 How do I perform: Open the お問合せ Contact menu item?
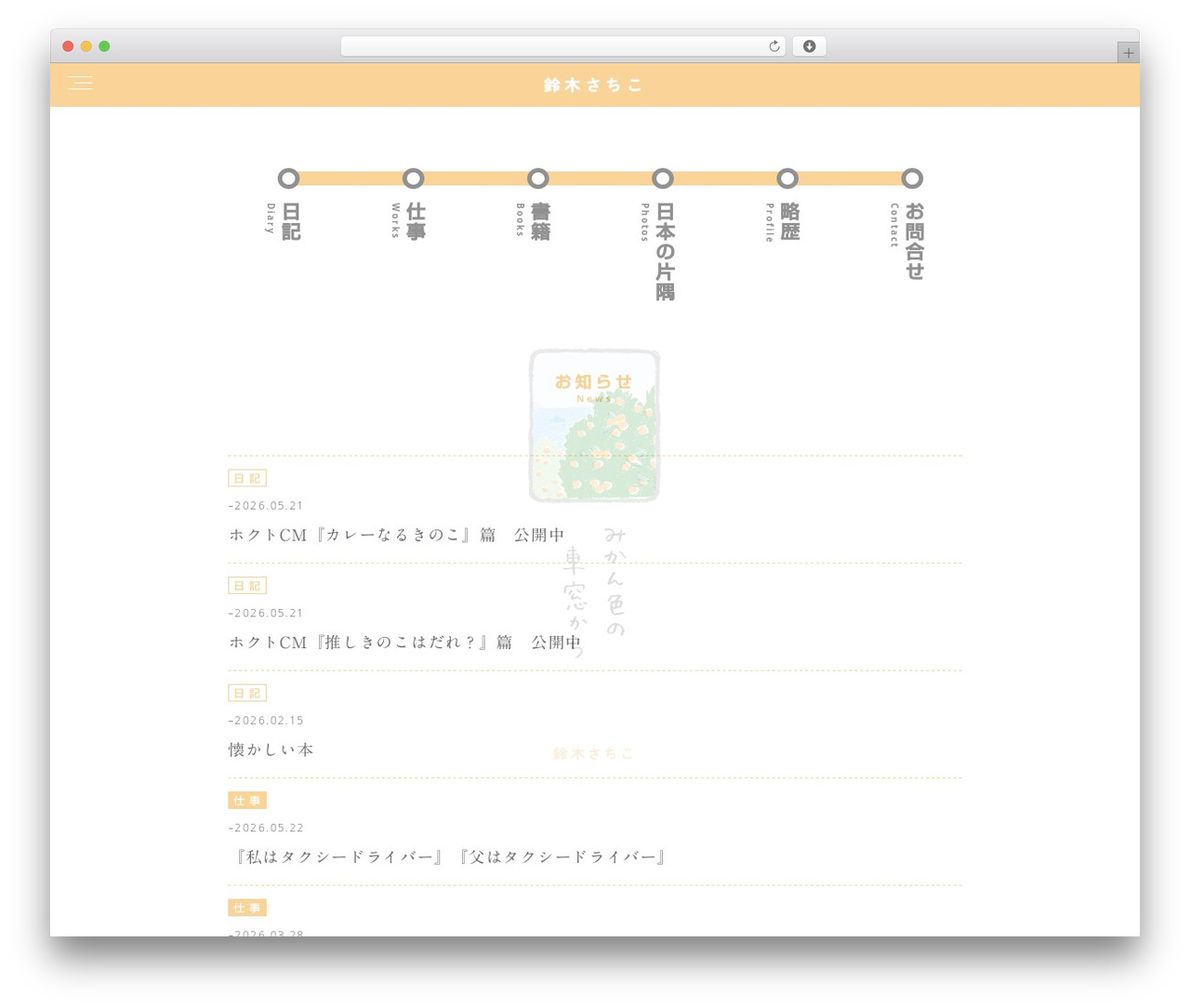point(907,225)
